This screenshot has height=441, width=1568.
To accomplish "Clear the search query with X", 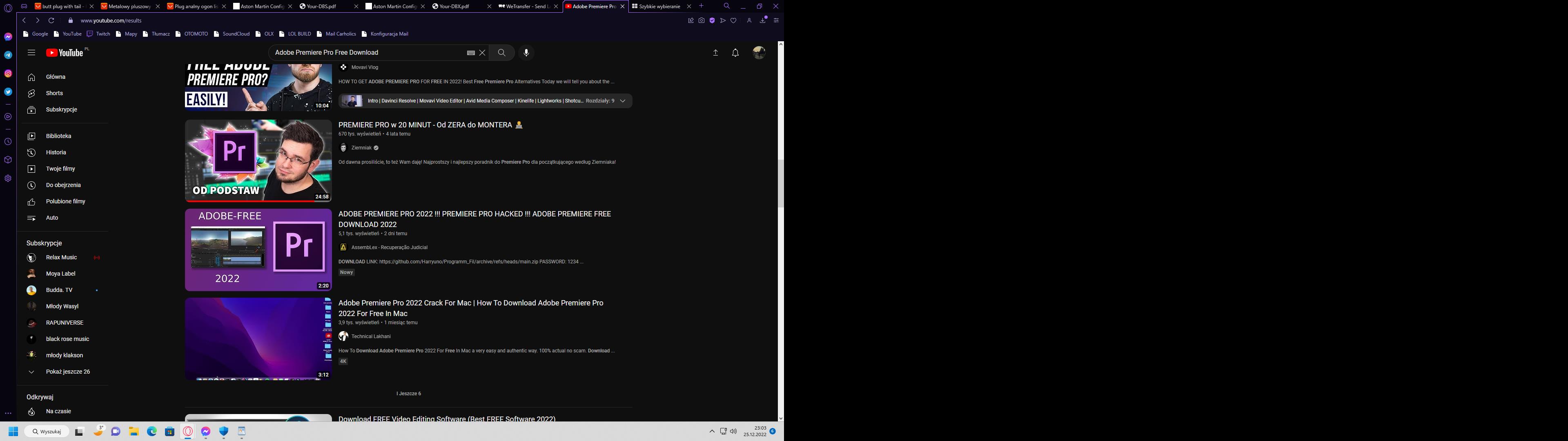I will click(x=482, y=53).
